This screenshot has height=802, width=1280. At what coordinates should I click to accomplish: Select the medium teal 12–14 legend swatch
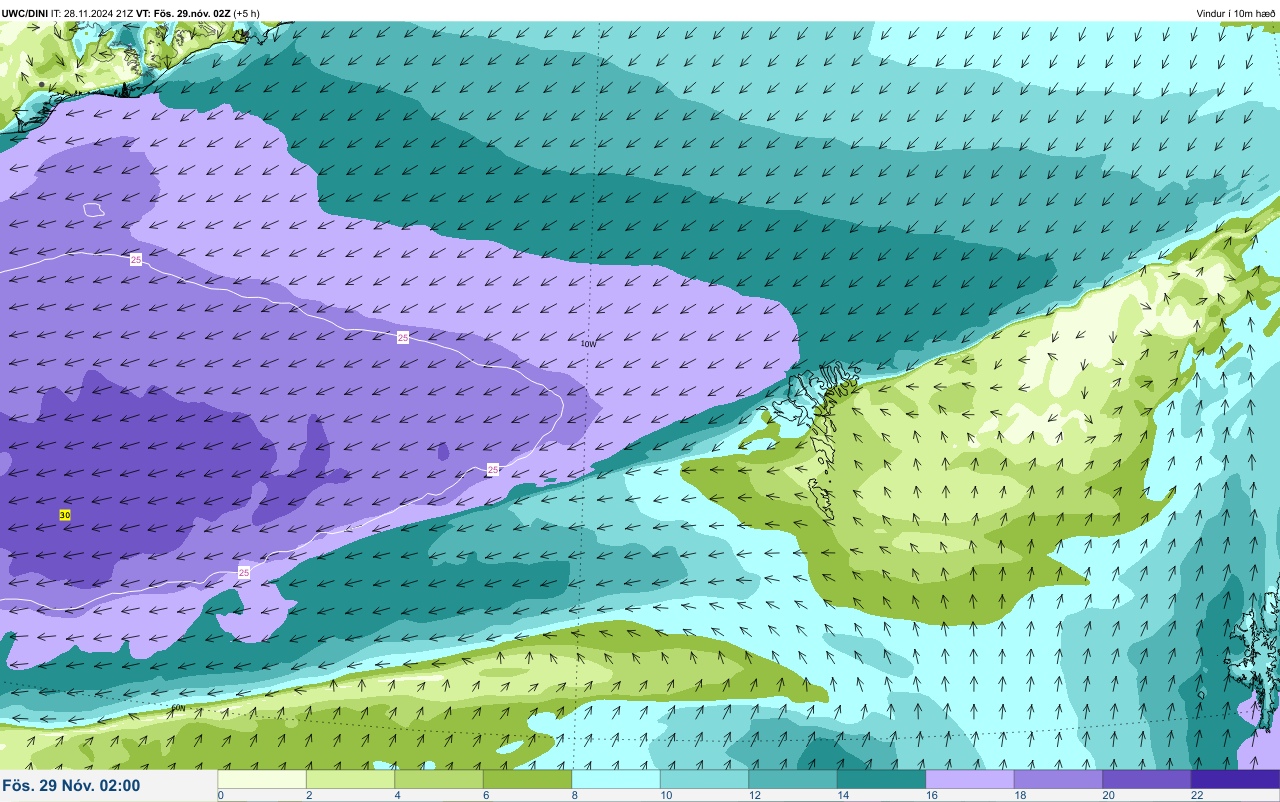point(793,779)
